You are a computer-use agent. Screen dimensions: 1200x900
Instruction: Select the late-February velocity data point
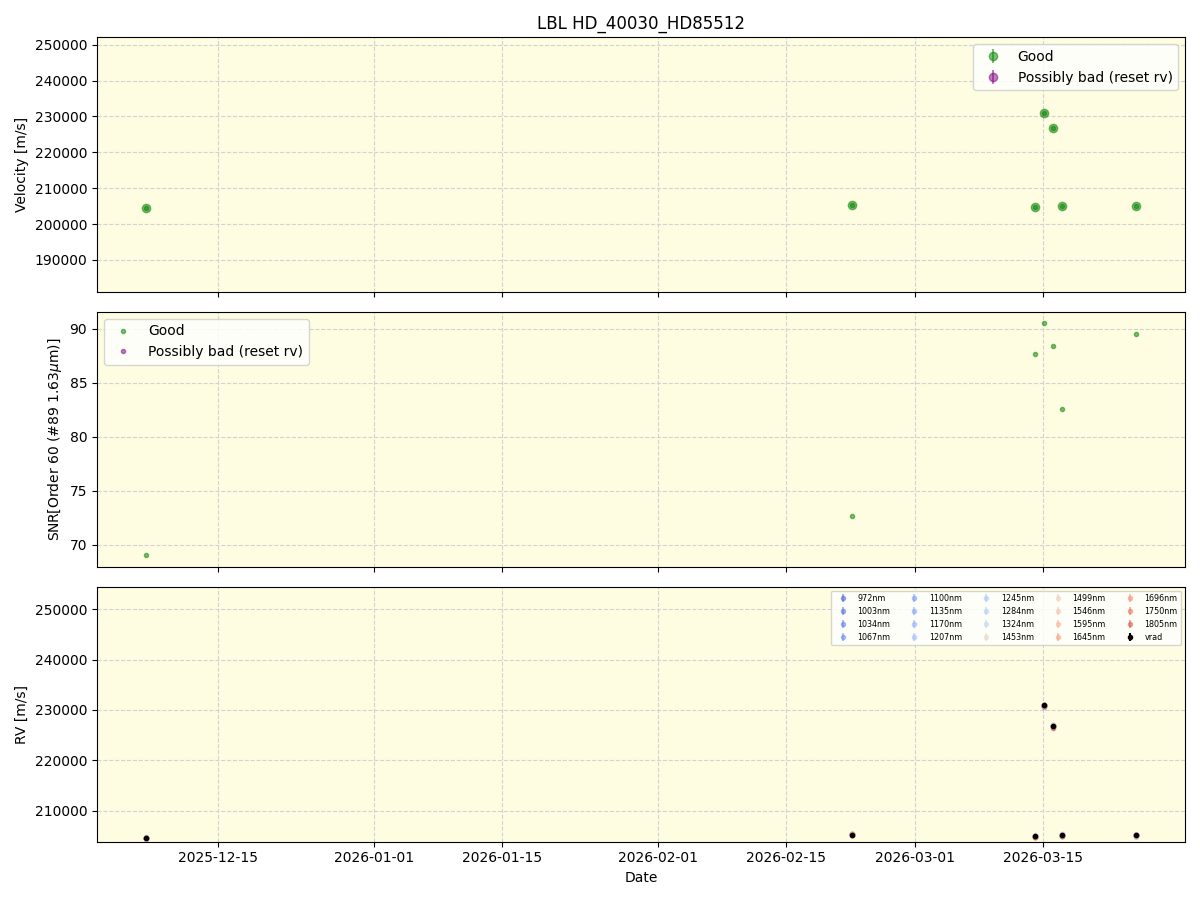[852, 205]
